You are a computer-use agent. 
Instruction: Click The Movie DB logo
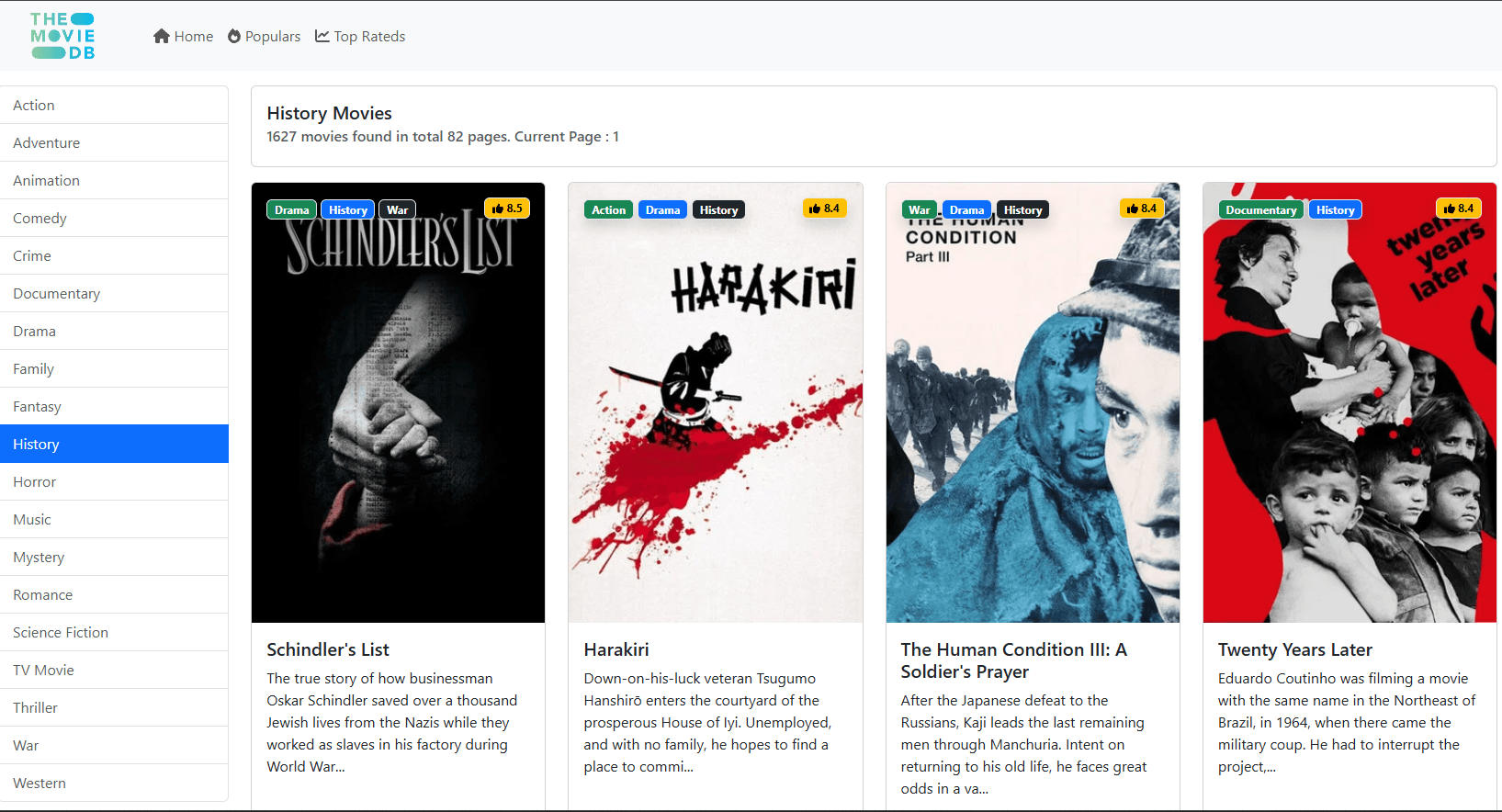[62, 36]
